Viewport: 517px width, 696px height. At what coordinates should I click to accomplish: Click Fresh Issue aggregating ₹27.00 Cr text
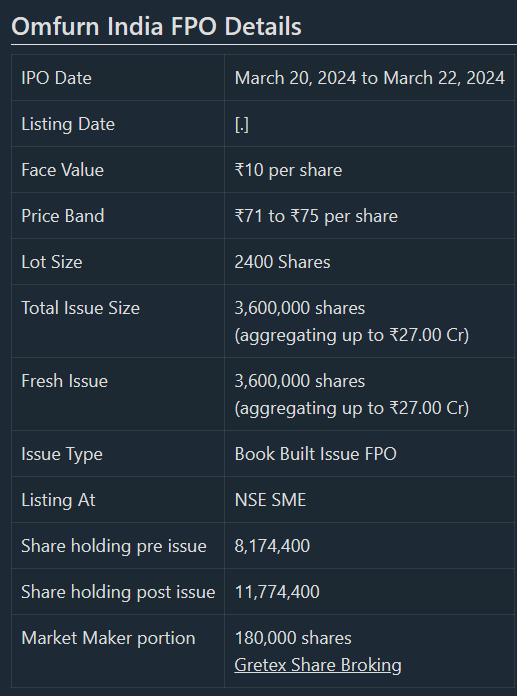[x=351, y=408]
